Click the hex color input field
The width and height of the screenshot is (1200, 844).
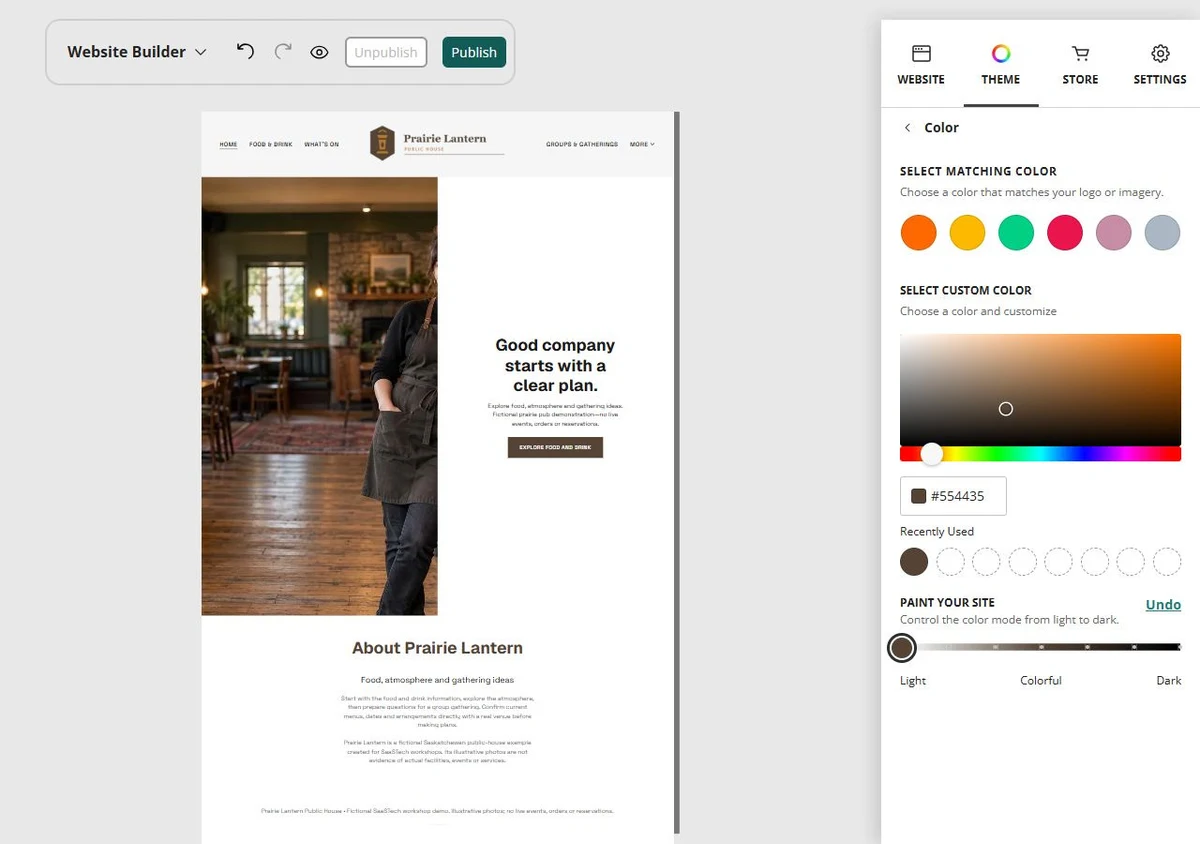coord(953,496)
